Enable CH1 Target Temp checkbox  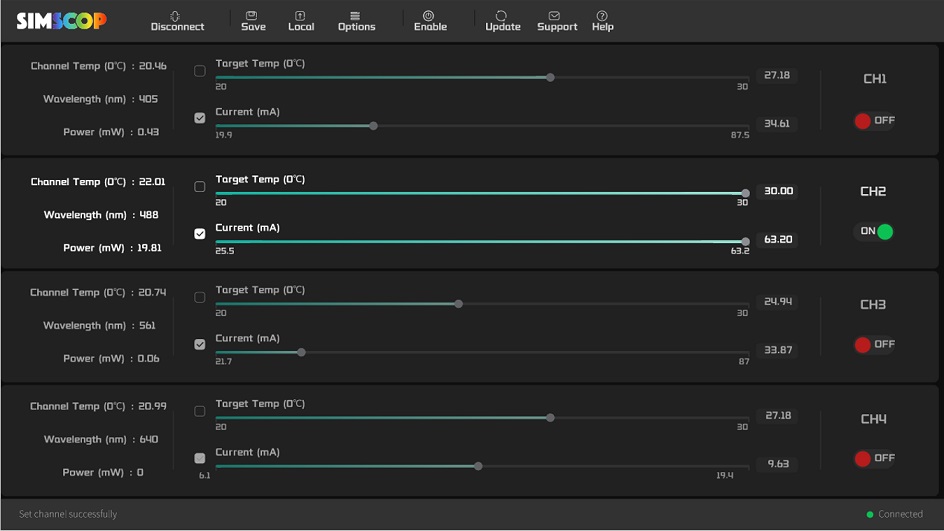(200, 71)
